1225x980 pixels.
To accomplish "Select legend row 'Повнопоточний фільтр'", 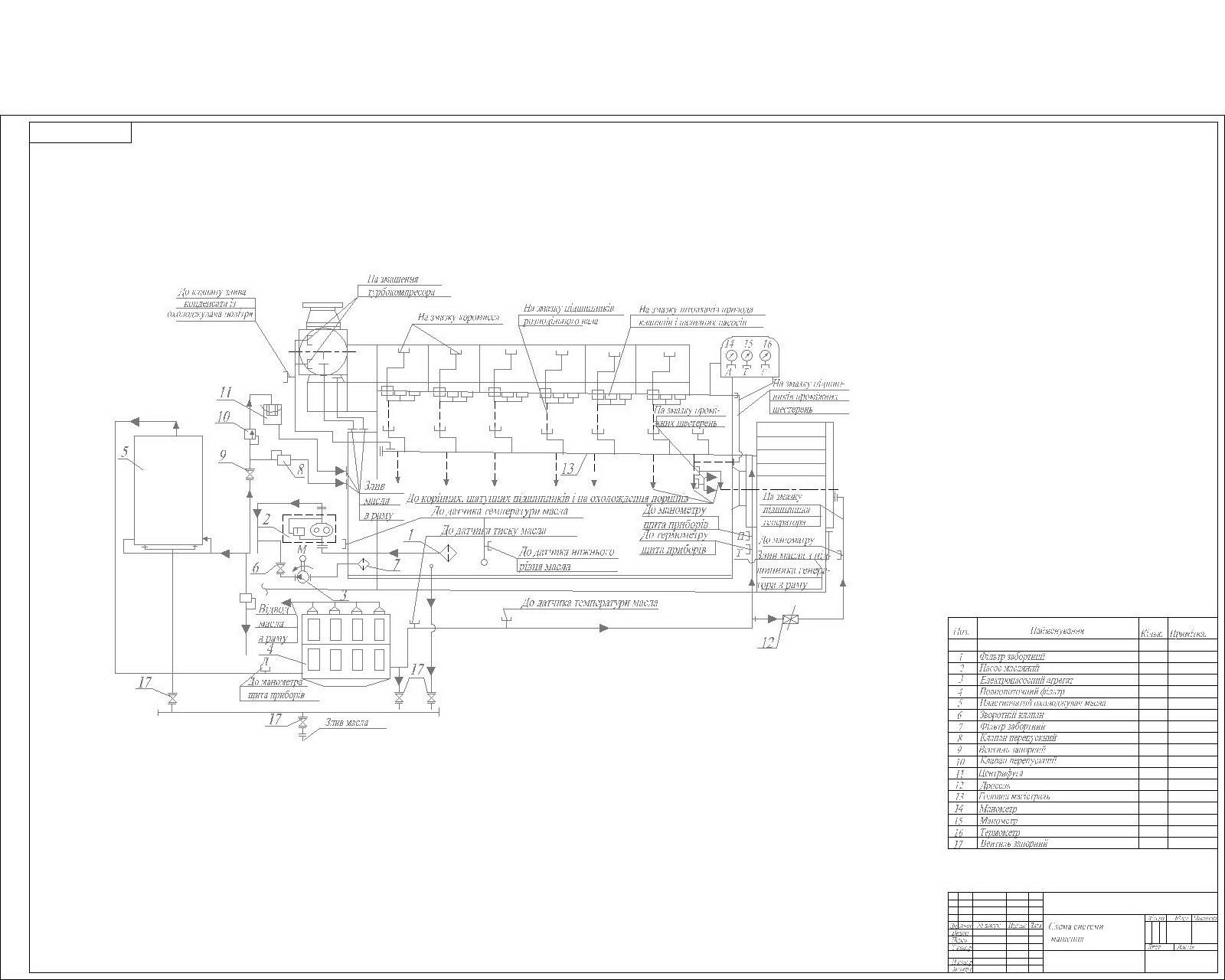I will 1083,691.
